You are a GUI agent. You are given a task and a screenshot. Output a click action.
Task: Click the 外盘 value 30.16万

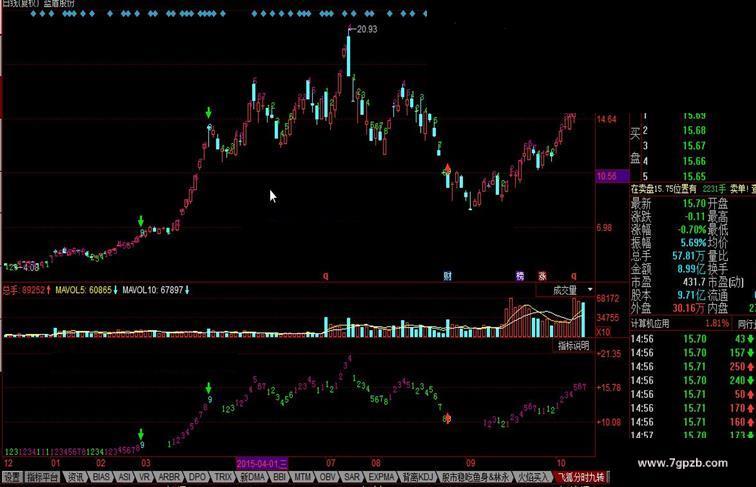coord(689,308)
